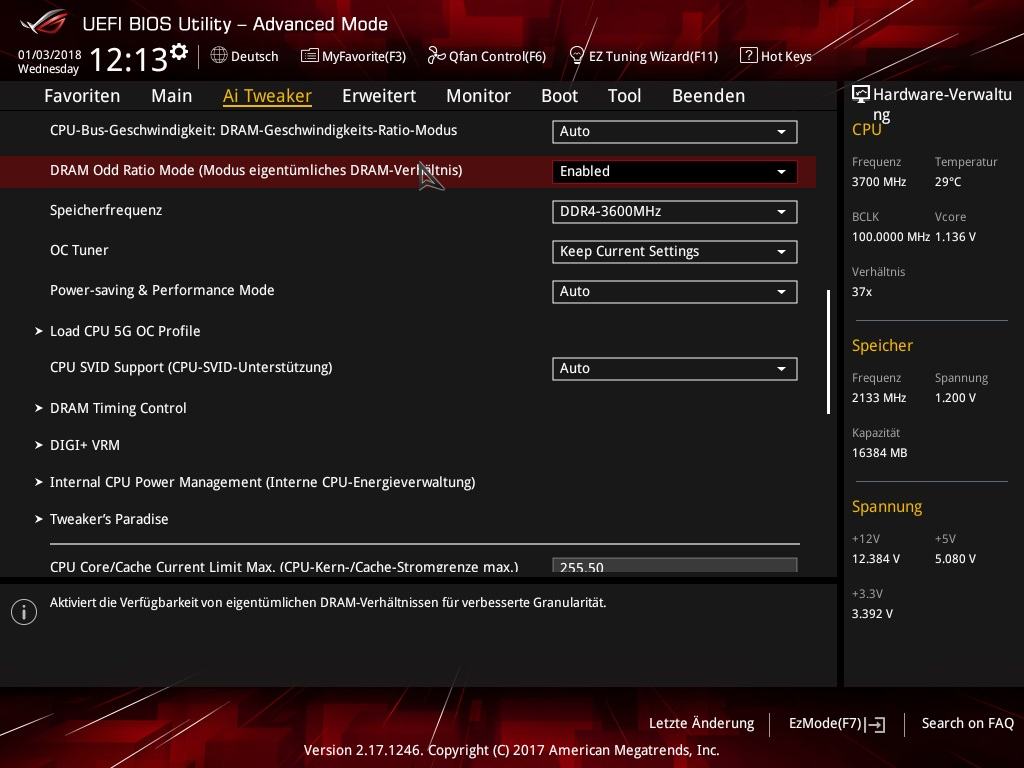This screenshot has height=768, width=1024.
Task: Select the OC Tuner label
Action: pos(79,250)
